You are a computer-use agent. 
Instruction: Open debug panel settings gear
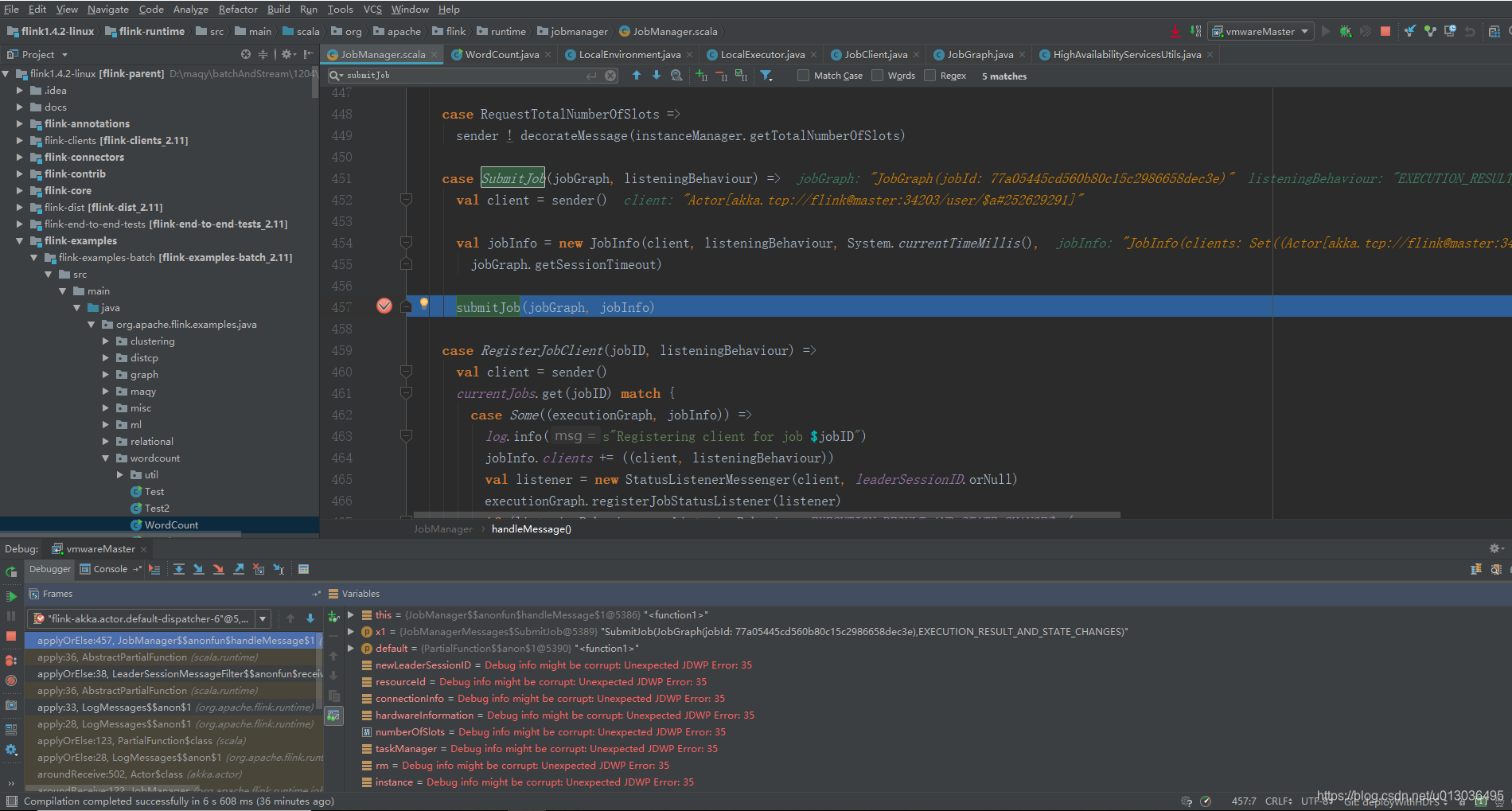(x=1495, y=548)
